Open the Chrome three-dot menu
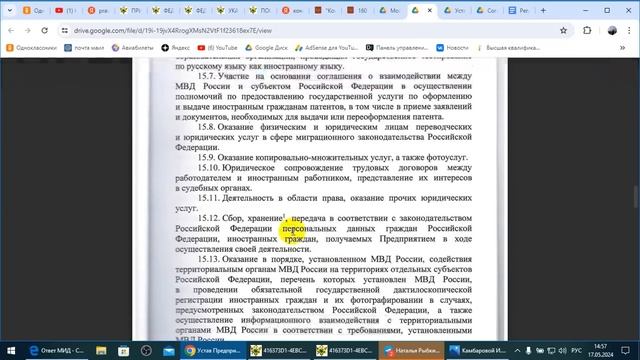 (629, 31)
